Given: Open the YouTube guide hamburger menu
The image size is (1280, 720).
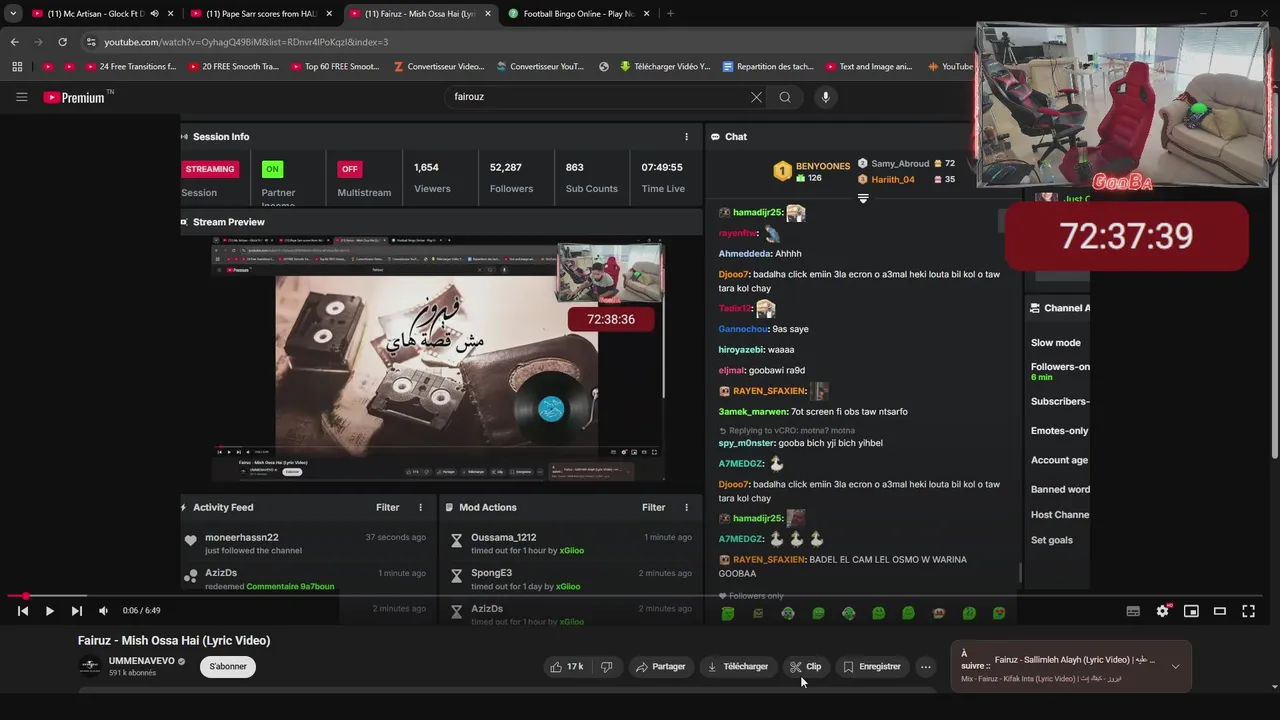Looking at the screenshot, I should coord(22,97).
